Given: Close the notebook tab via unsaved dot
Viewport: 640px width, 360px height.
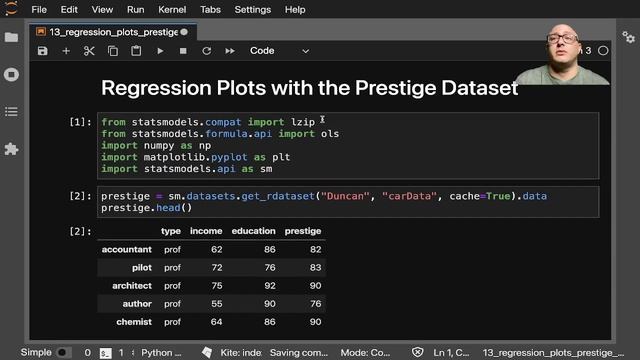Looking at the screenshot, I should pos(184,32).
